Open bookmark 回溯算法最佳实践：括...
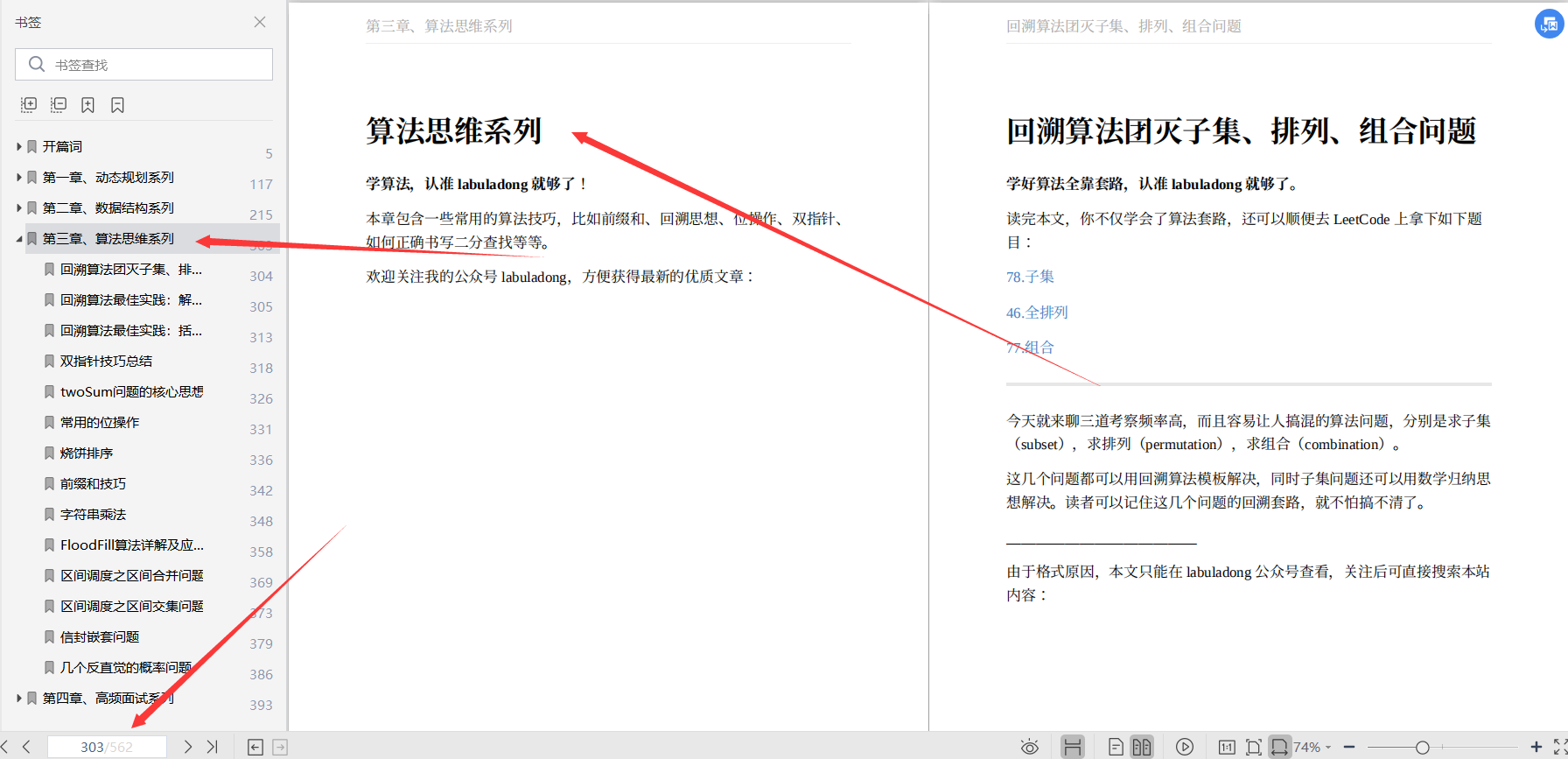 131,330
